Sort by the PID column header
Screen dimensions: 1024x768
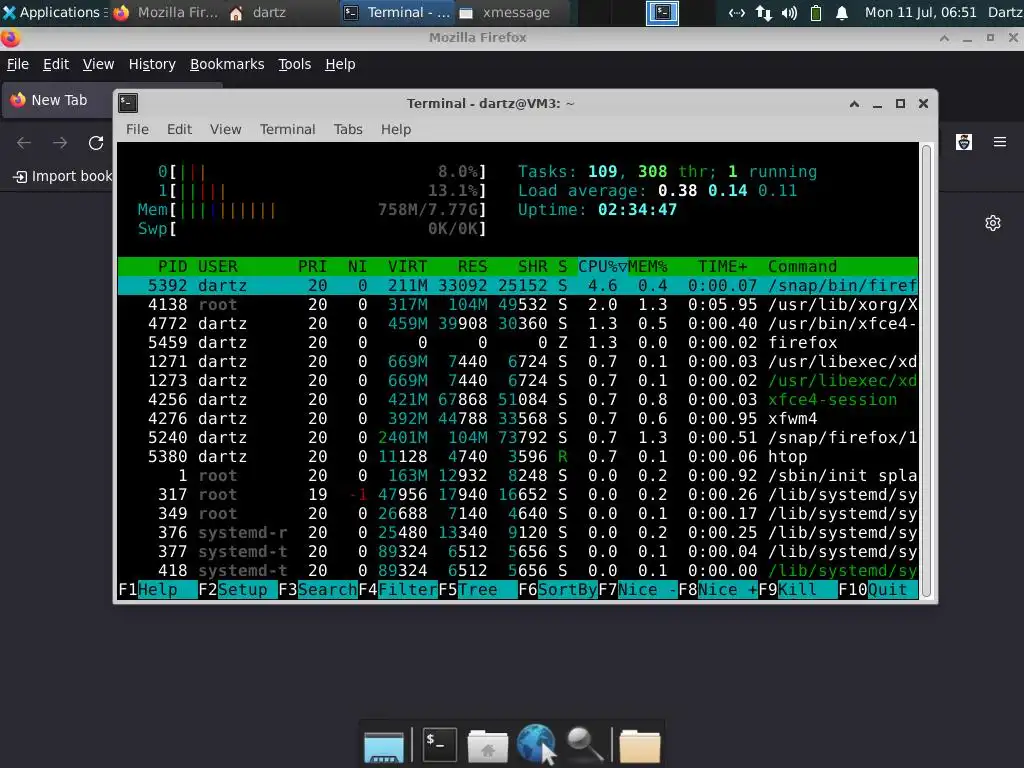coord(172,266)
